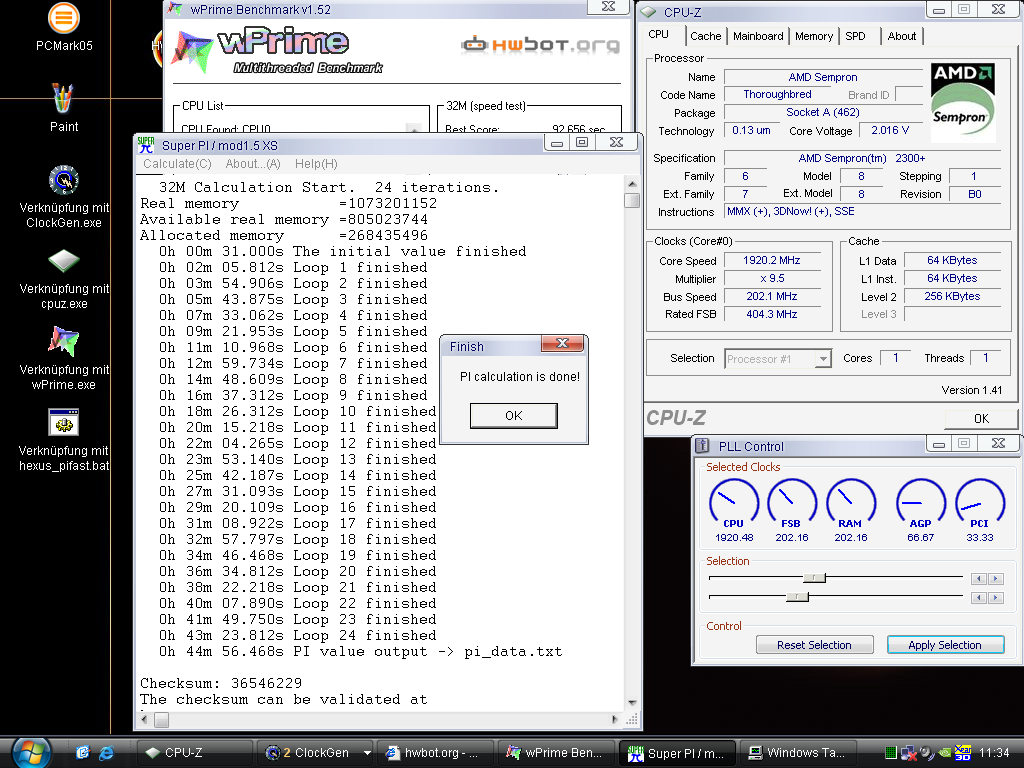Viewport: 1024px width, 768px height.
Task: Click Reset Selection in PLL Control
Action: [814, 645]
